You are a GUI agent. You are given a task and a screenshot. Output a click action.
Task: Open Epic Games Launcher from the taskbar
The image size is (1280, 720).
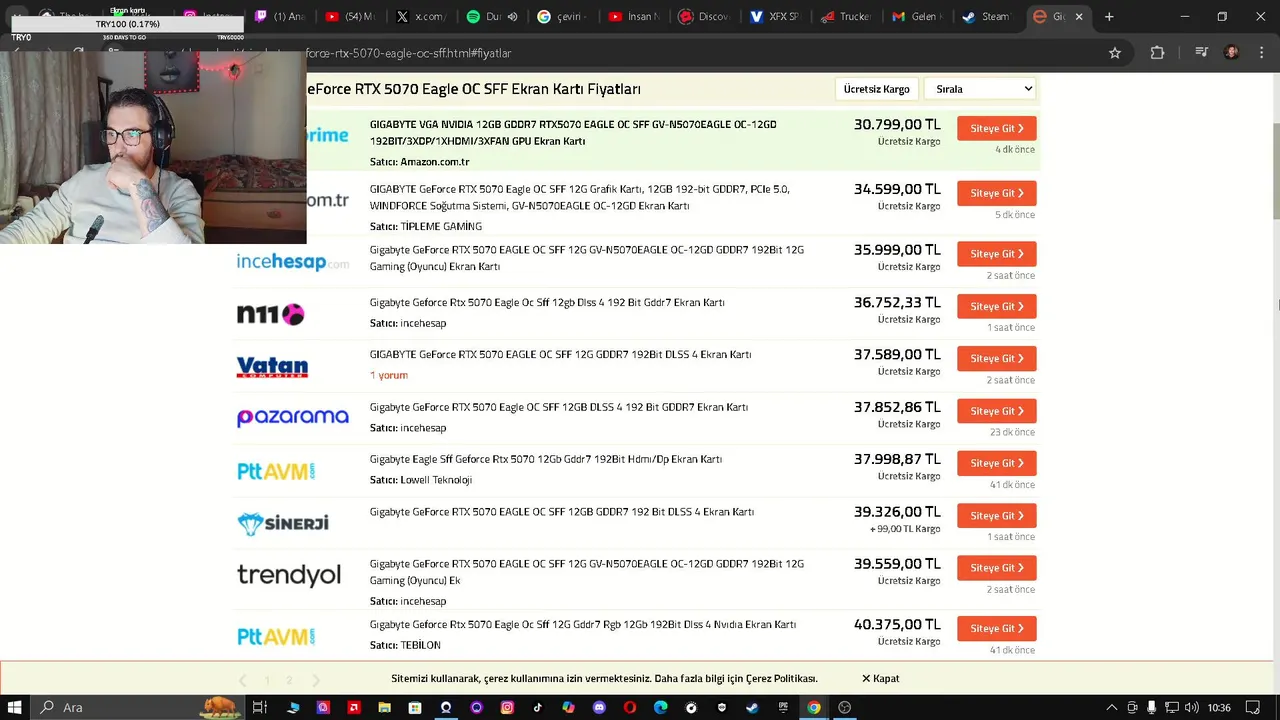[783, 707]
